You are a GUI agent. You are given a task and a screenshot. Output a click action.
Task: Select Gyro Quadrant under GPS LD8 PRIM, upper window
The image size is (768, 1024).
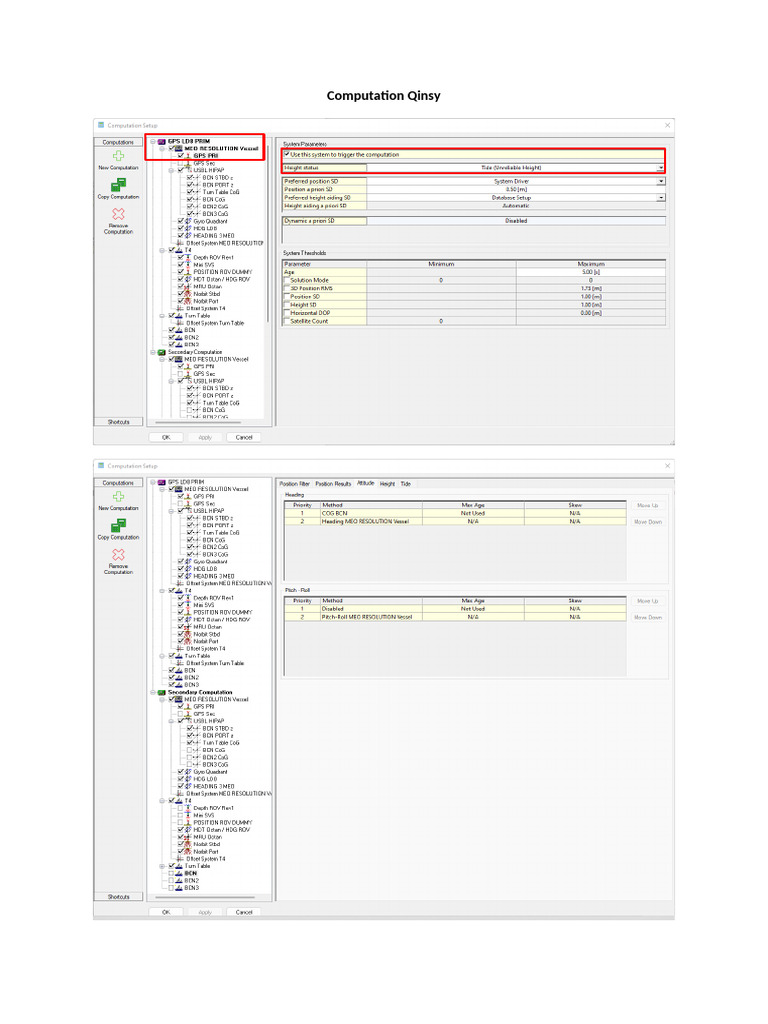(x=210, y=221)
